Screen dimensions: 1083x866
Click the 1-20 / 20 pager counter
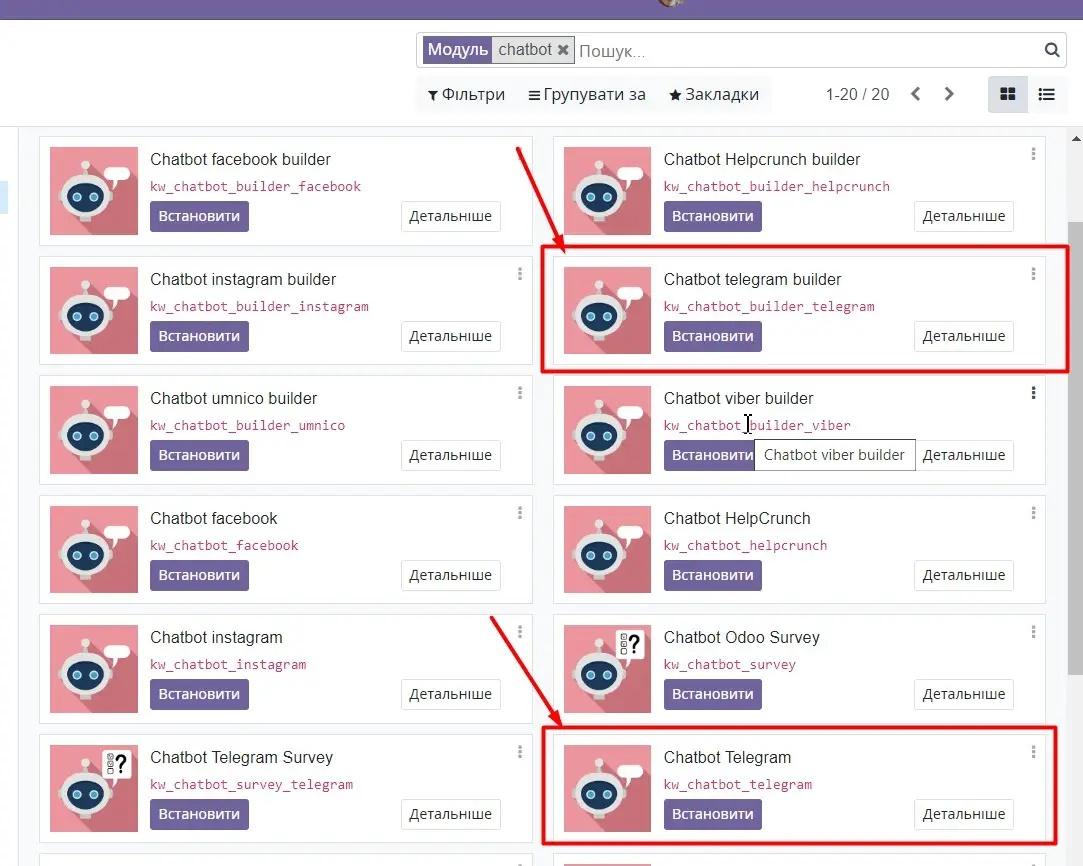point(857,95)
